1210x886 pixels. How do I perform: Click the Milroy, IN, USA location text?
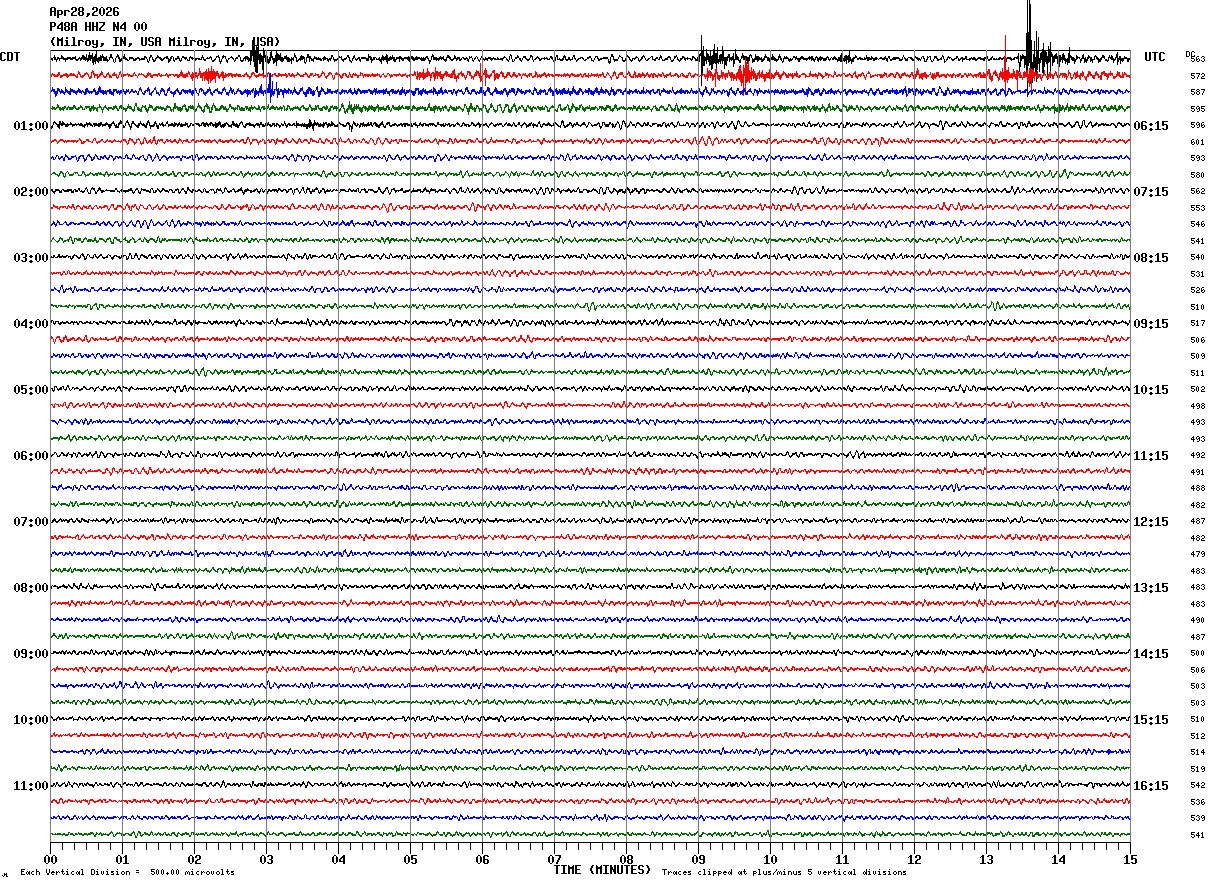pos(165,42)
